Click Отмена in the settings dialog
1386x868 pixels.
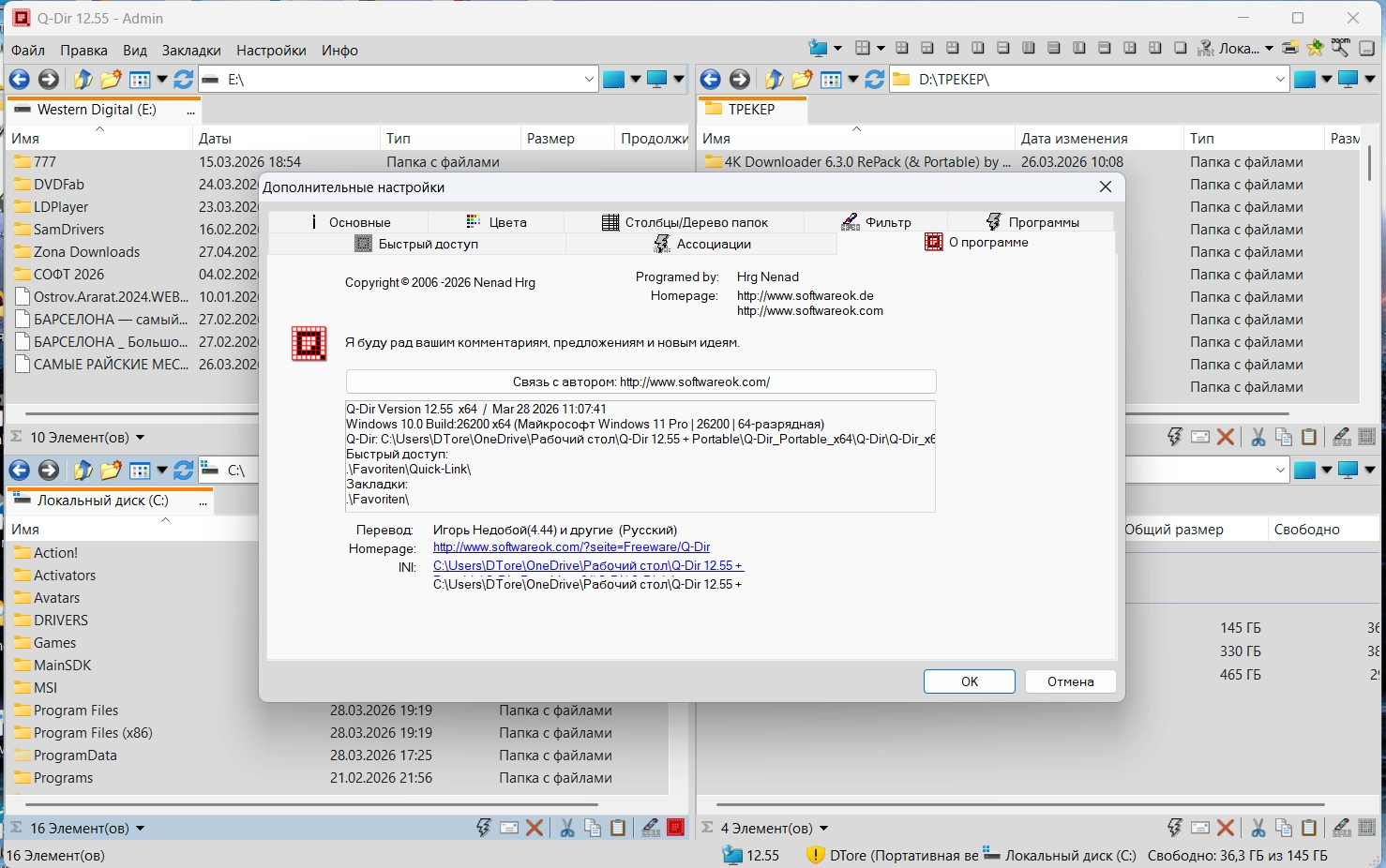1071,681
